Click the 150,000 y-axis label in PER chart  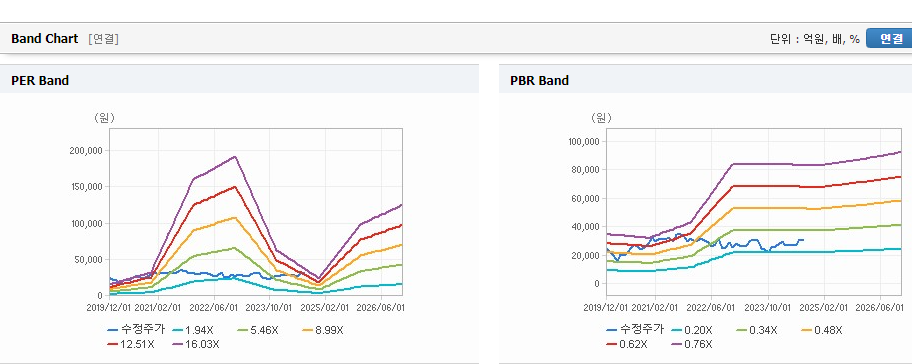point(86,187)
